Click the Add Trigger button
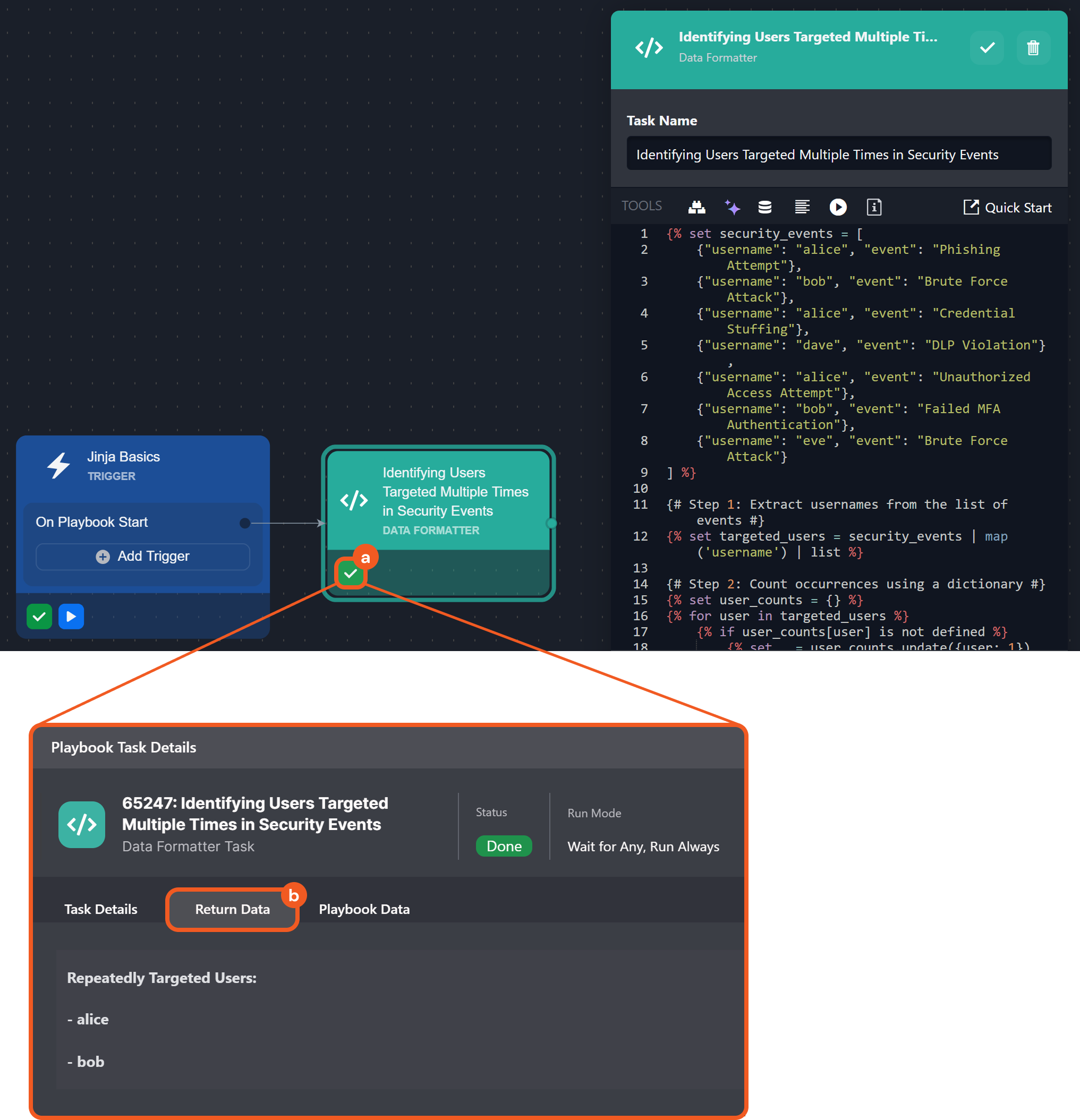The width and height of the screenshot is (1080, 1120). pyautogui.click(x=143, y=556)
